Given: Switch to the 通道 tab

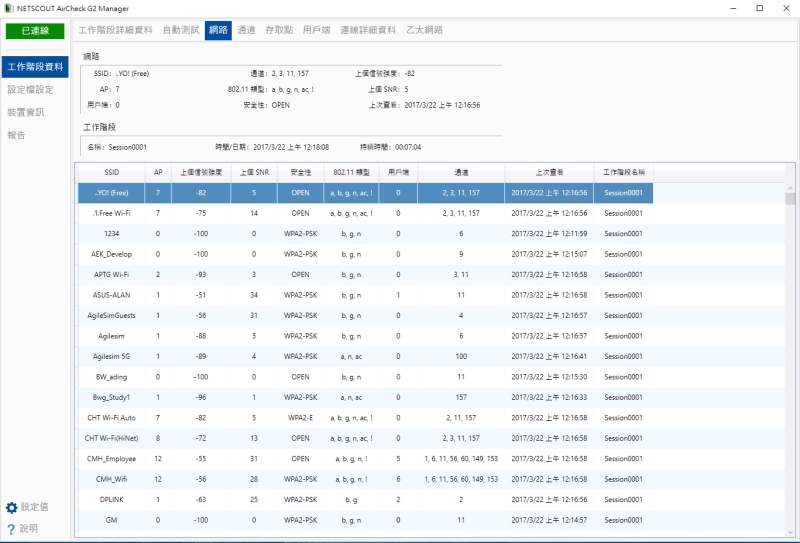Looking at the screenshot, I should click(246, 31).
